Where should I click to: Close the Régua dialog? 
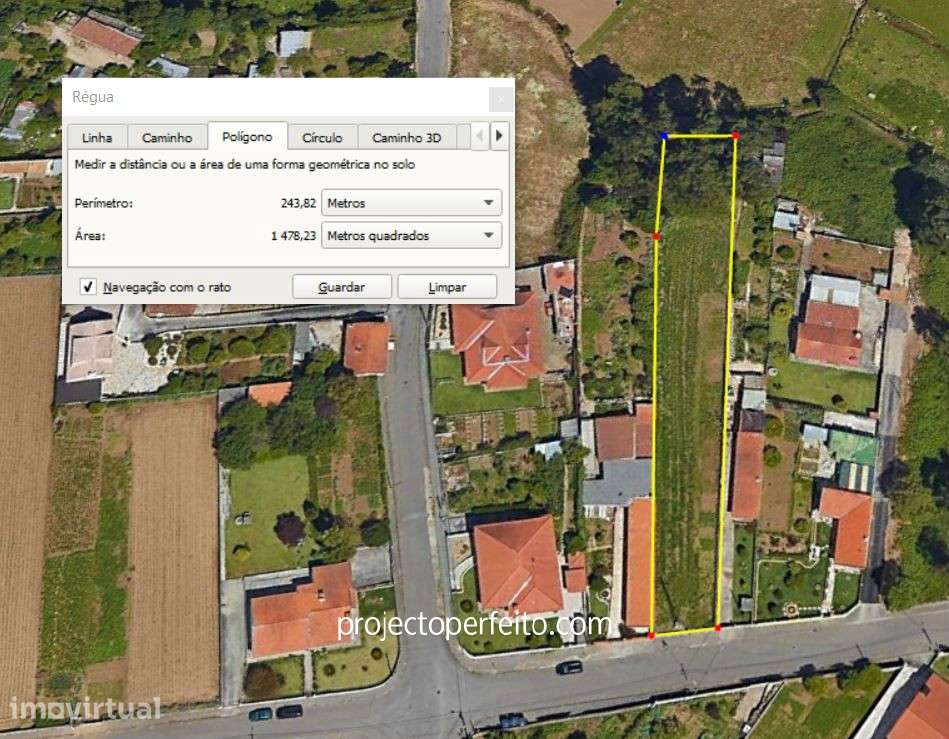tap(501, 99)
